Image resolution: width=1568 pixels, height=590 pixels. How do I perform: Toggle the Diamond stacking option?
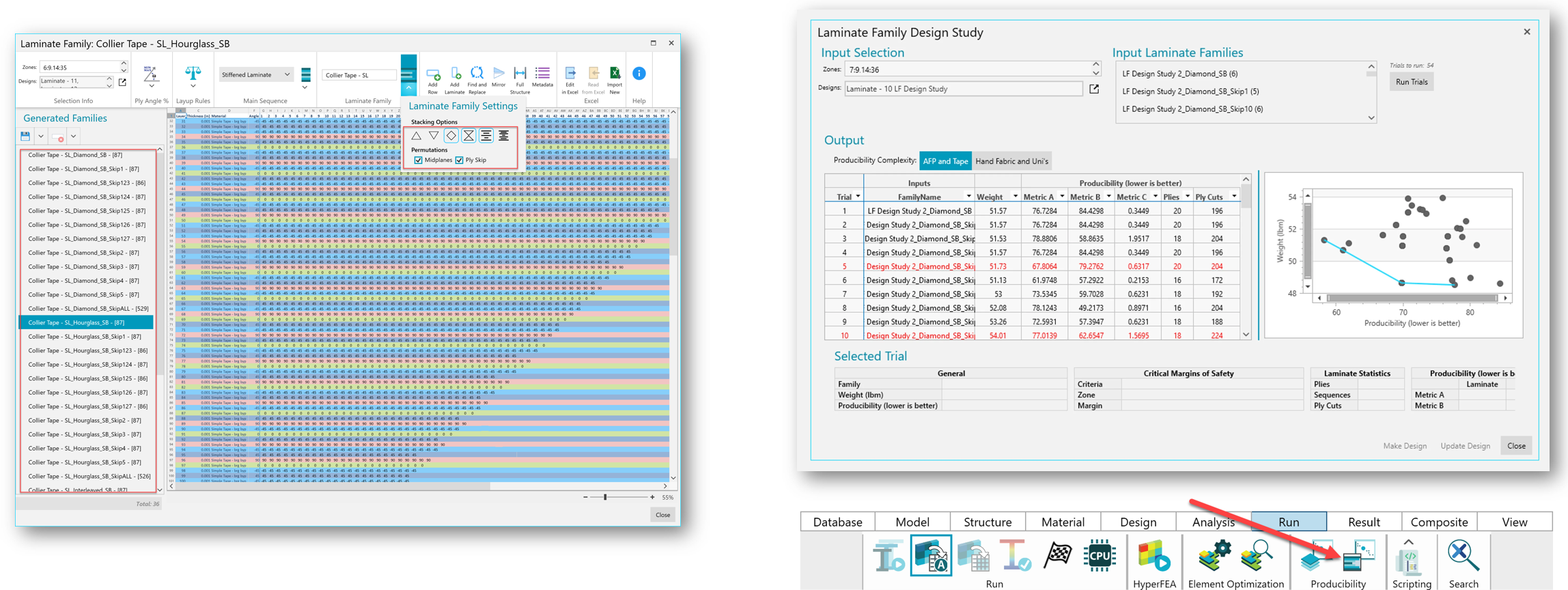[x=451, y=136]
